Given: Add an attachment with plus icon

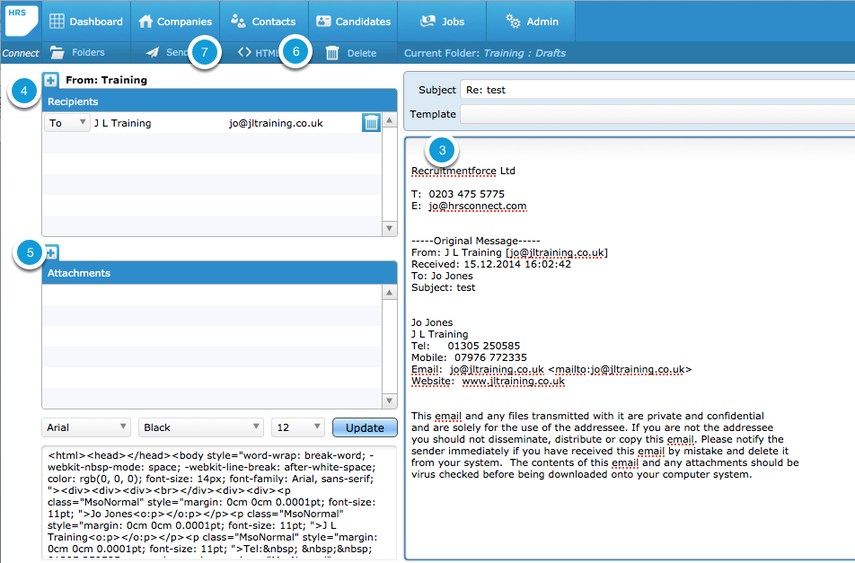Looking at the screenshot, I should pyautogui.click(x=51, y=253).
